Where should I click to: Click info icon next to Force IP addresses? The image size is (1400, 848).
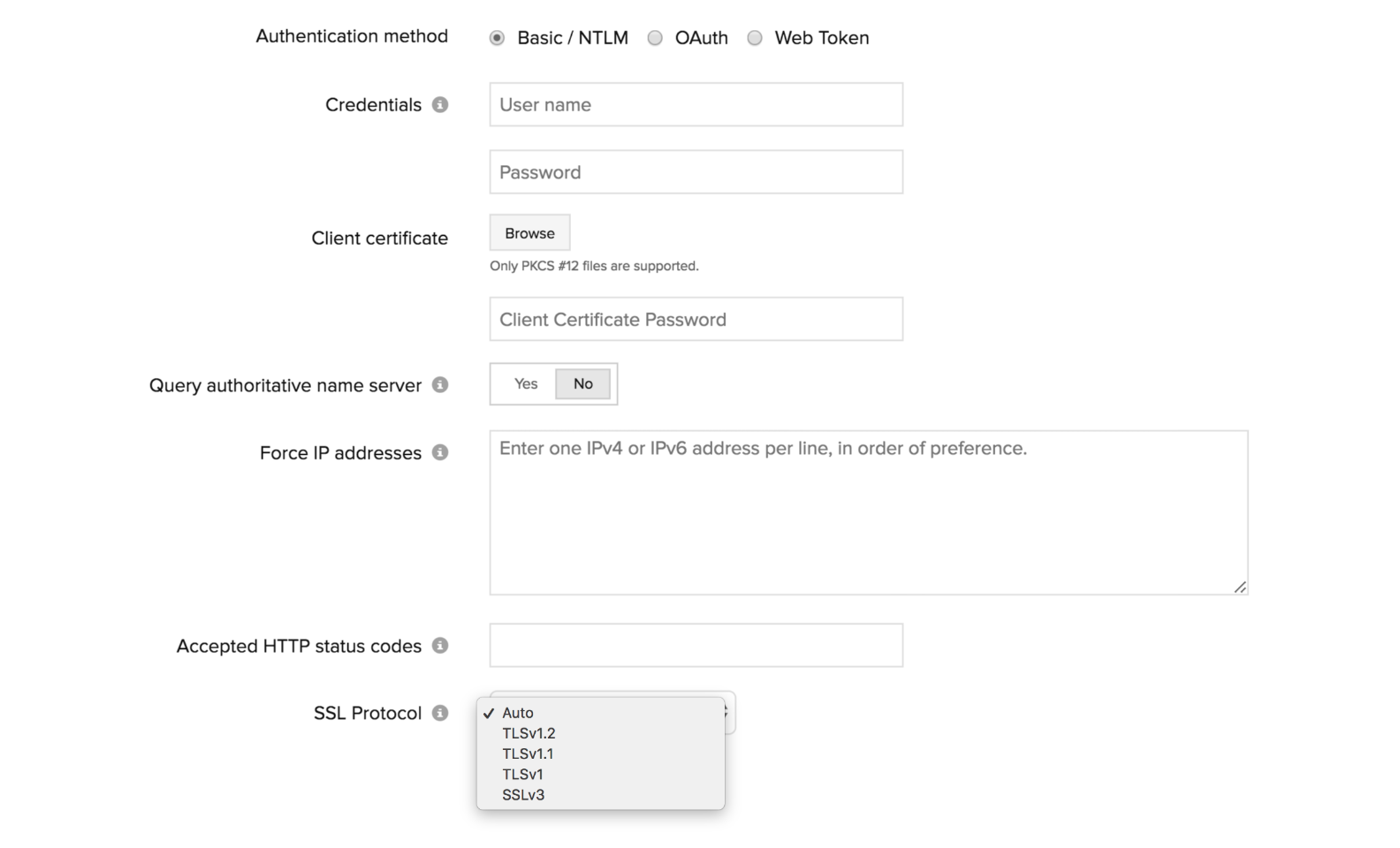tap(440, 452)
